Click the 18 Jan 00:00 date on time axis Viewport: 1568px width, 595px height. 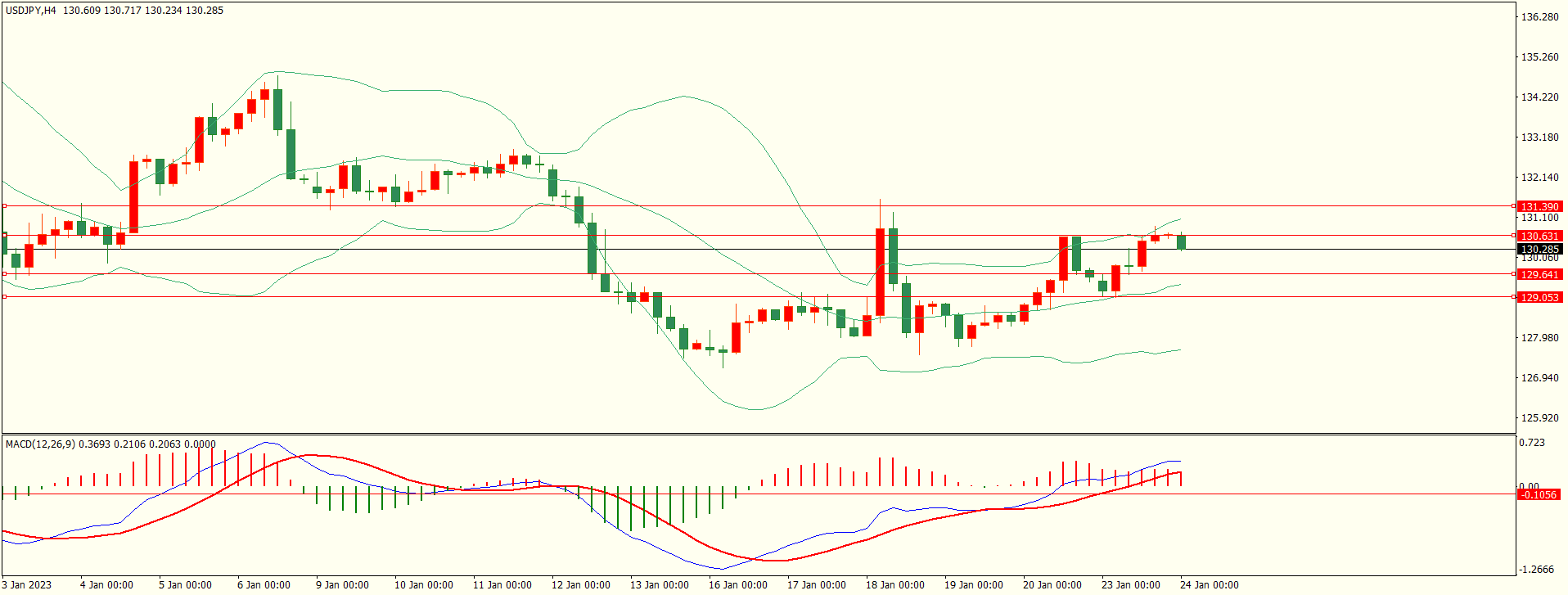[x=894, y=585]
